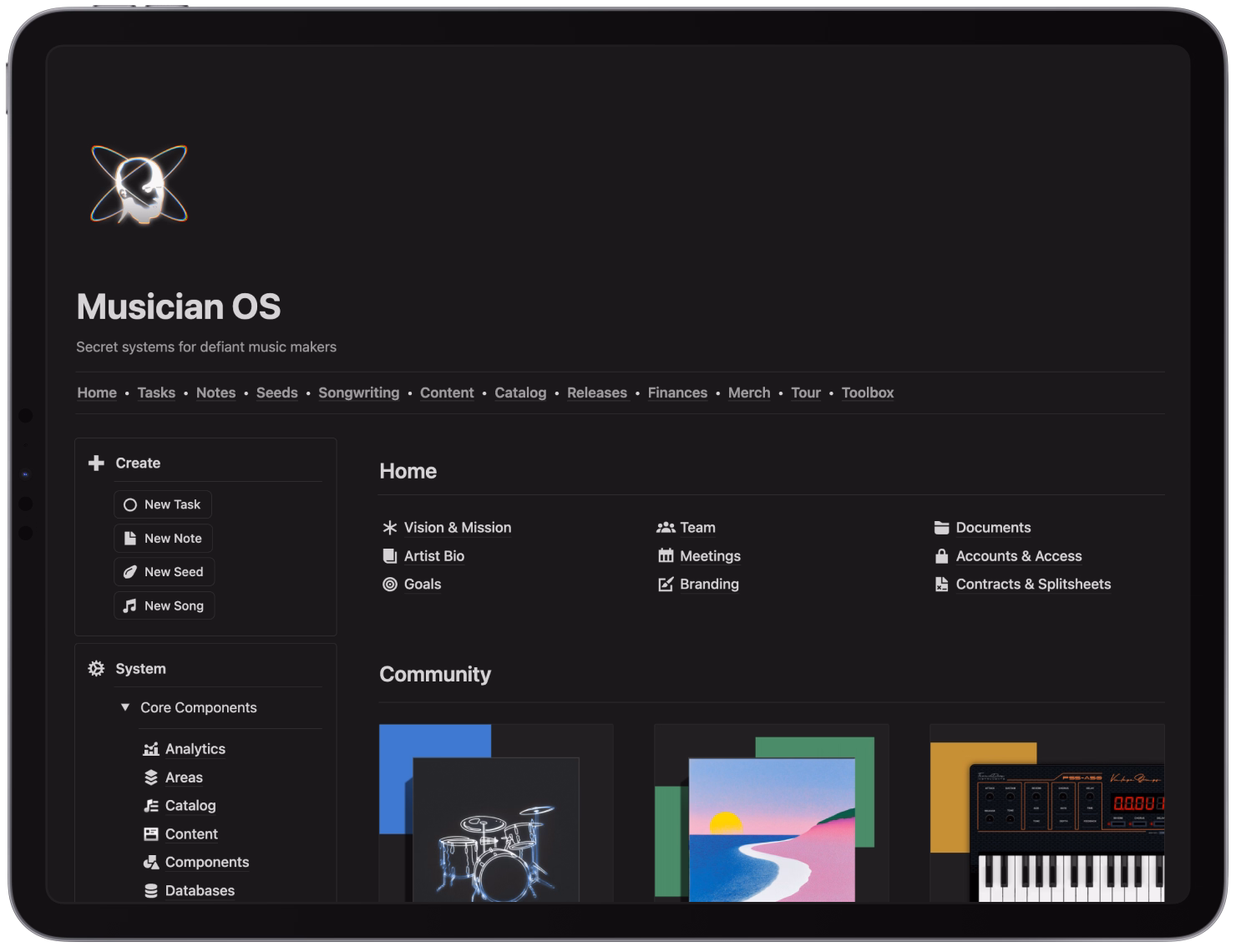Click the New Seed button
This screenshot has height=952, width=1236.
pos(164,571)
